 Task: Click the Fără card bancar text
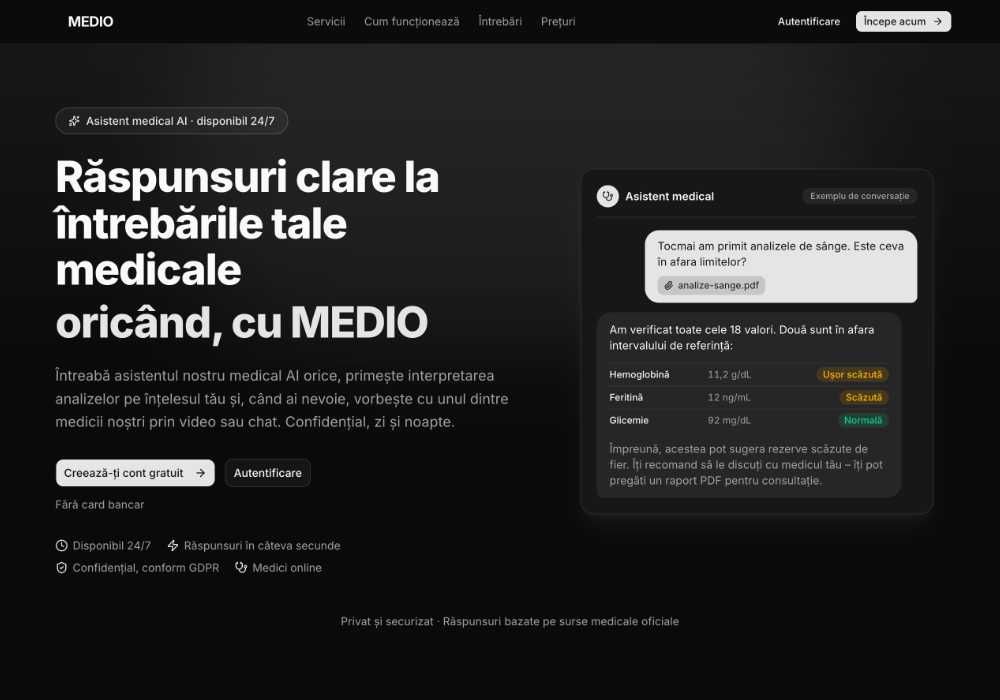99,504
